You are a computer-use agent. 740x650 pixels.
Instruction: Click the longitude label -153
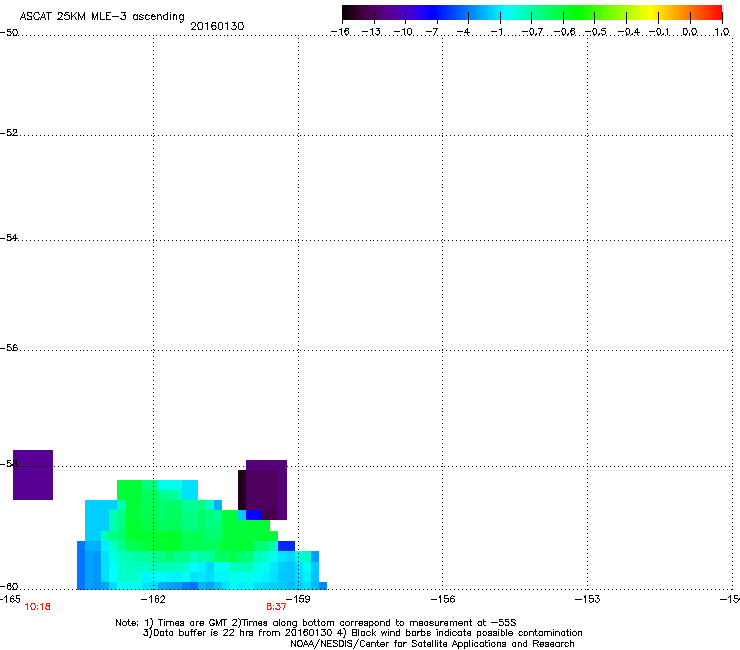588,599
